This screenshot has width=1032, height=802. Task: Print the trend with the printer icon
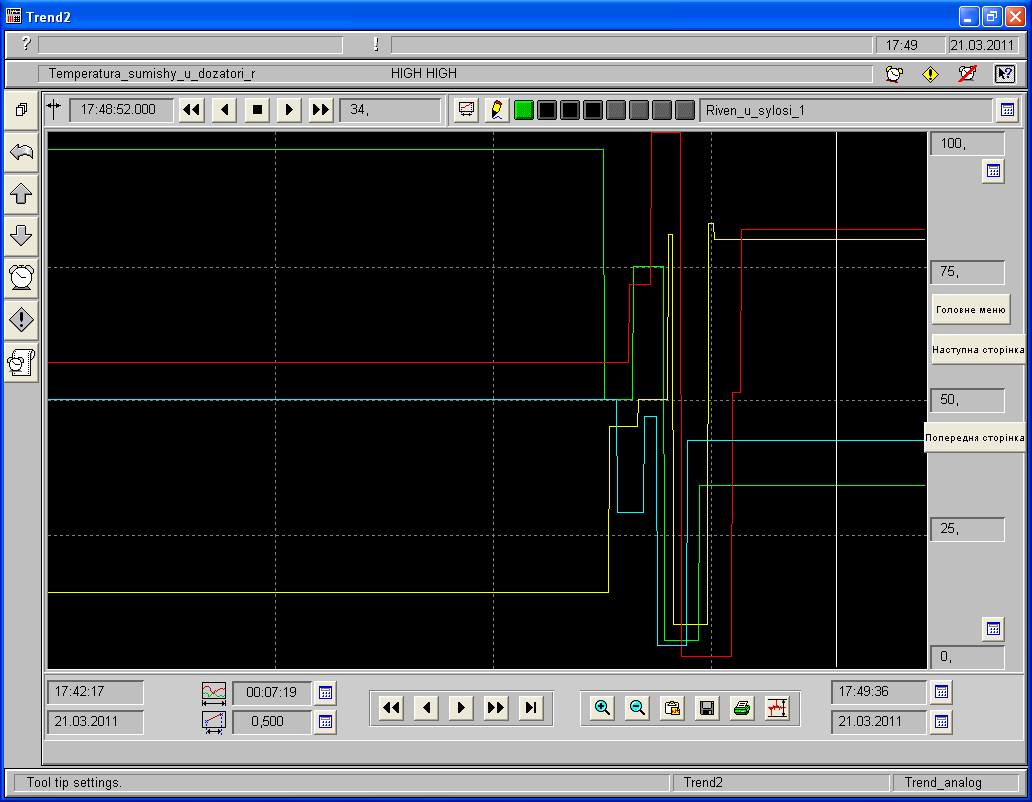pyautogui.click(x=741, y=708)
